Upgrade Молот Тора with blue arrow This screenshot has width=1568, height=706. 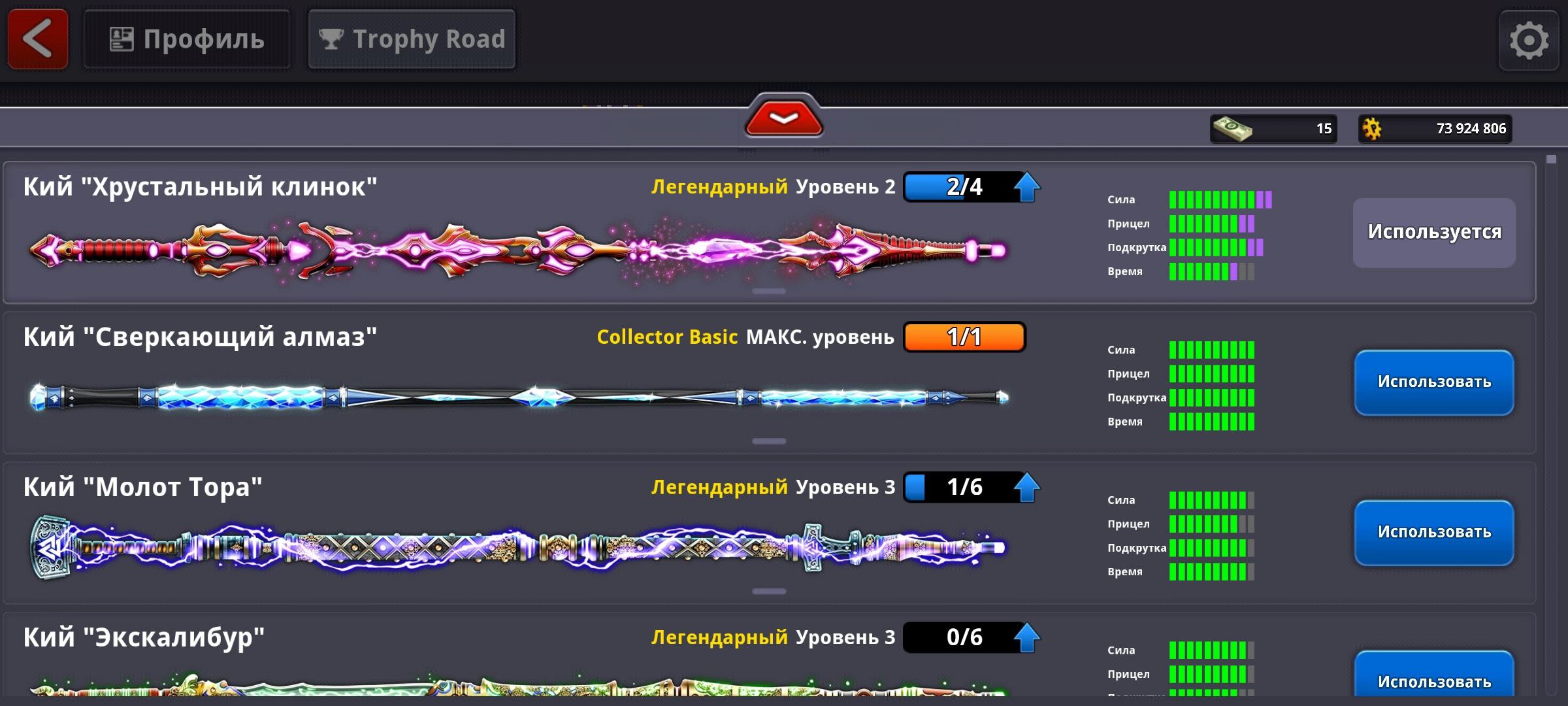click(x=1027, y=487)
